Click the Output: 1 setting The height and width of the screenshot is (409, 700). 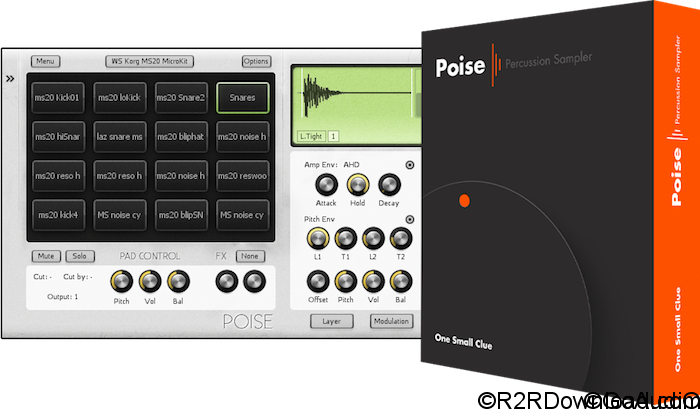(x=62, y=296)
